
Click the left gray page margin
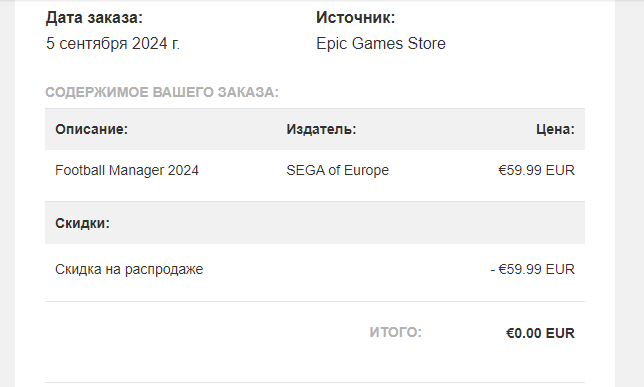click(x=7, y=194)
